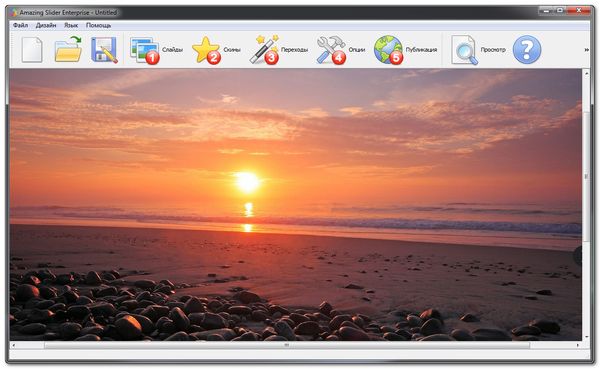The width and height of the screenshot is (600, 369).
Task: Save project with floppy disk icon
Action: (104, 50)
